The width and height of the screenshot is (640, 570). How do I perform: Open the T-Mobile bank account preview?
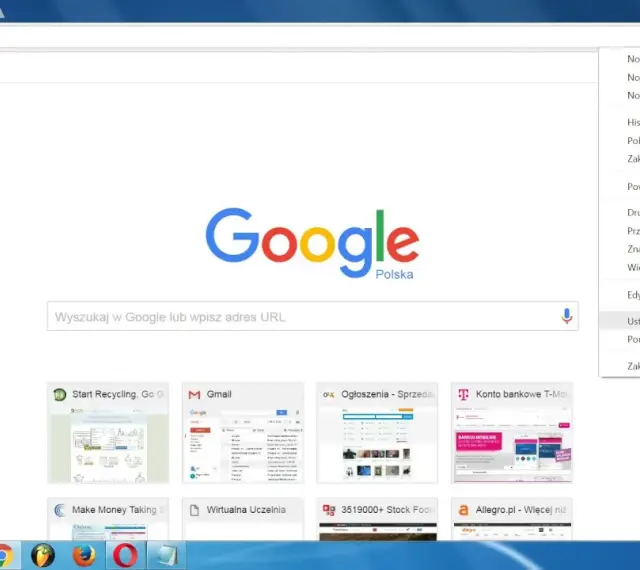tap(512, 445)
